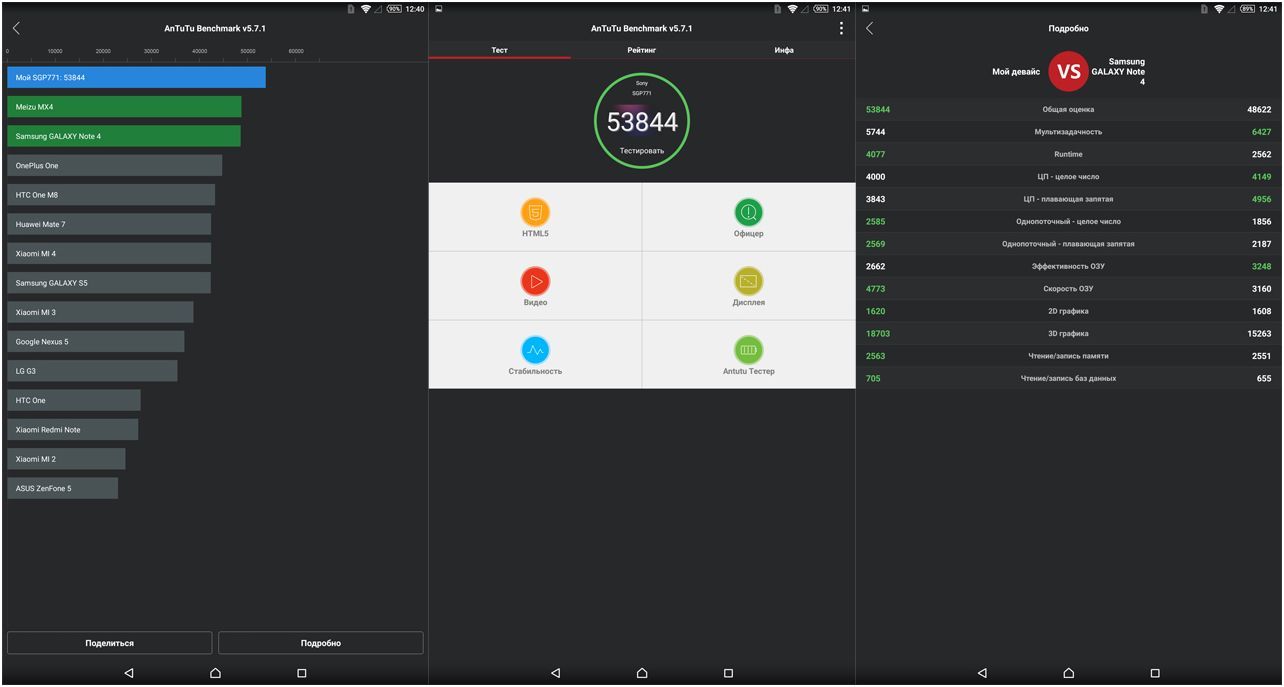
Task: Click the OnePlus One ranking bar
Action: click(114, 166)
